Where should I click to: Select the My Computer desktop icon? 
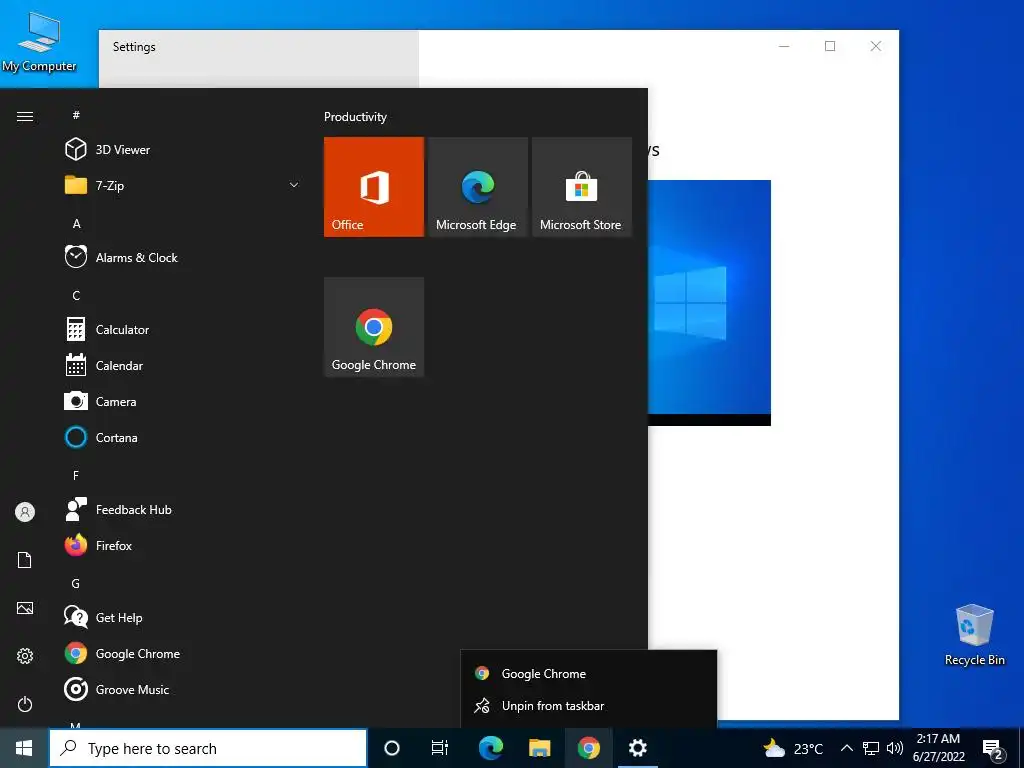click(x=39, y=42)
